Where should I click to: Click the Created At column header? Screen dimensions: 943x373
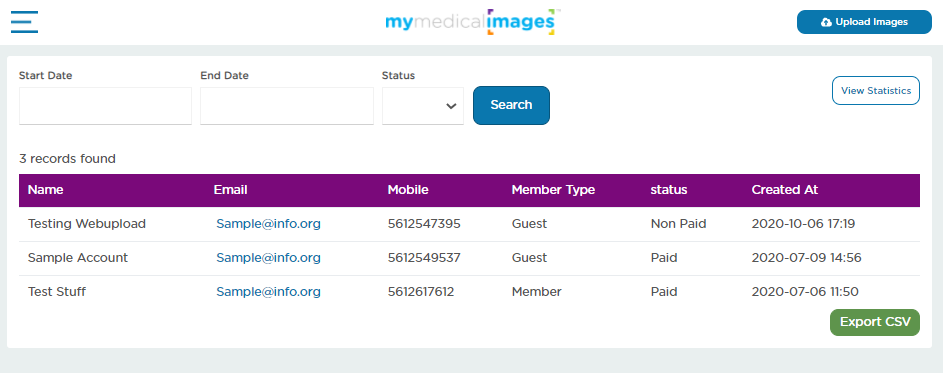(x=785, y=190)
